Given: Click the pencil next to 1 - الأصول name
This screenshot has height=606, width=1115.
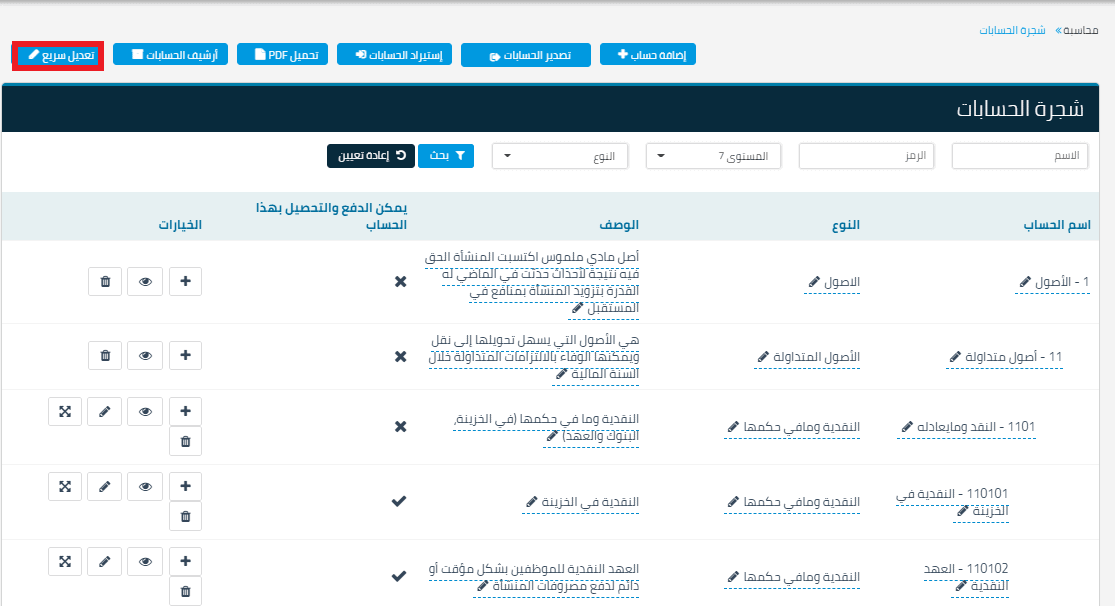Looking at the screenshot, I should 1024,283.
